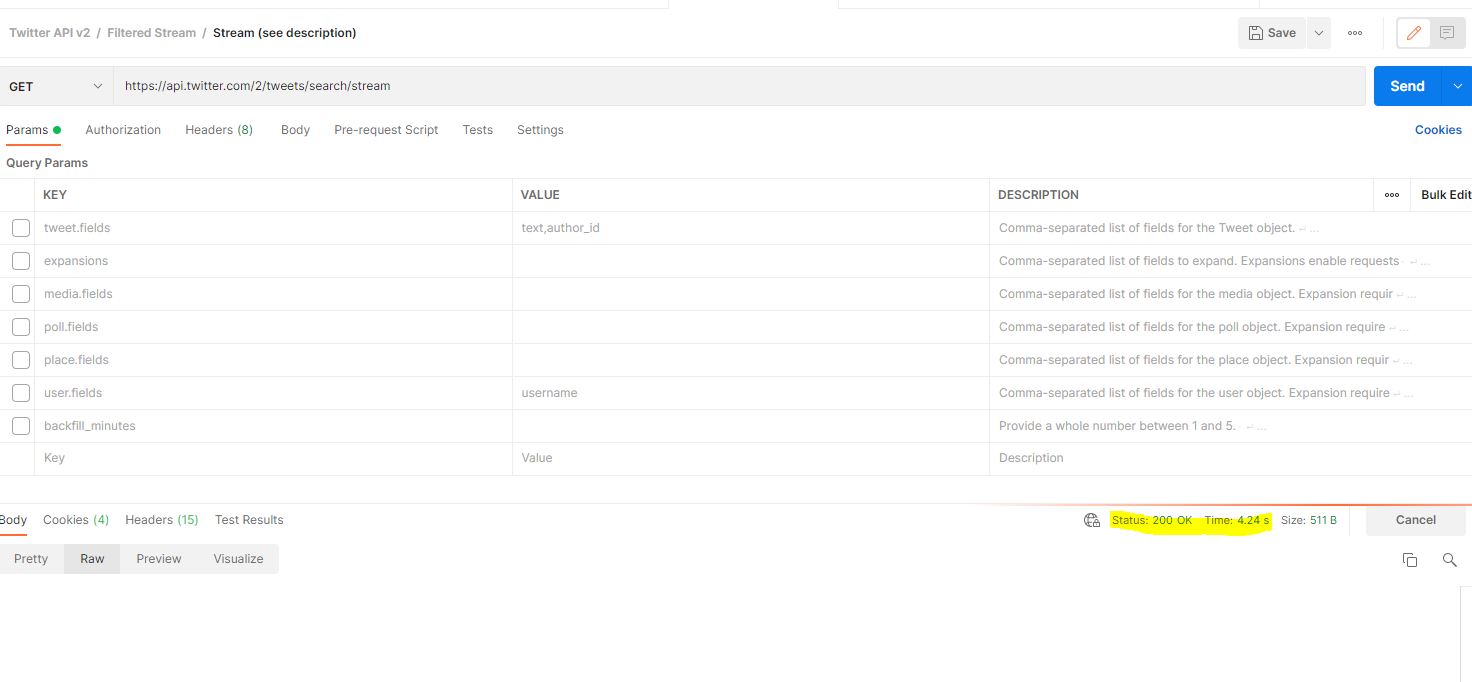
Task: Open the response Headers (15) tab
Action: point(162,520)
